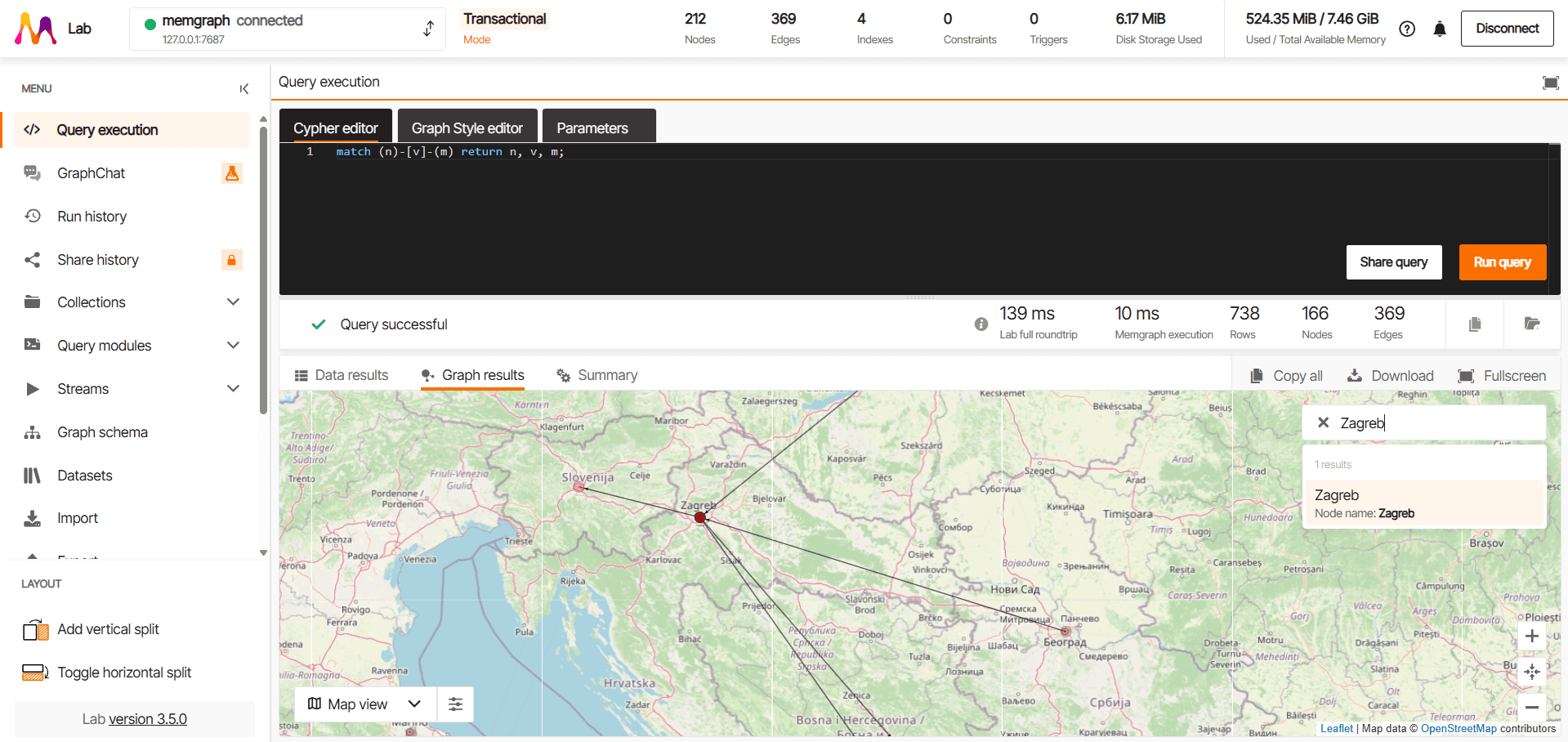Expand the query execution panel fullscreen
The image size is (1568, 742).
coord(1550,83)
